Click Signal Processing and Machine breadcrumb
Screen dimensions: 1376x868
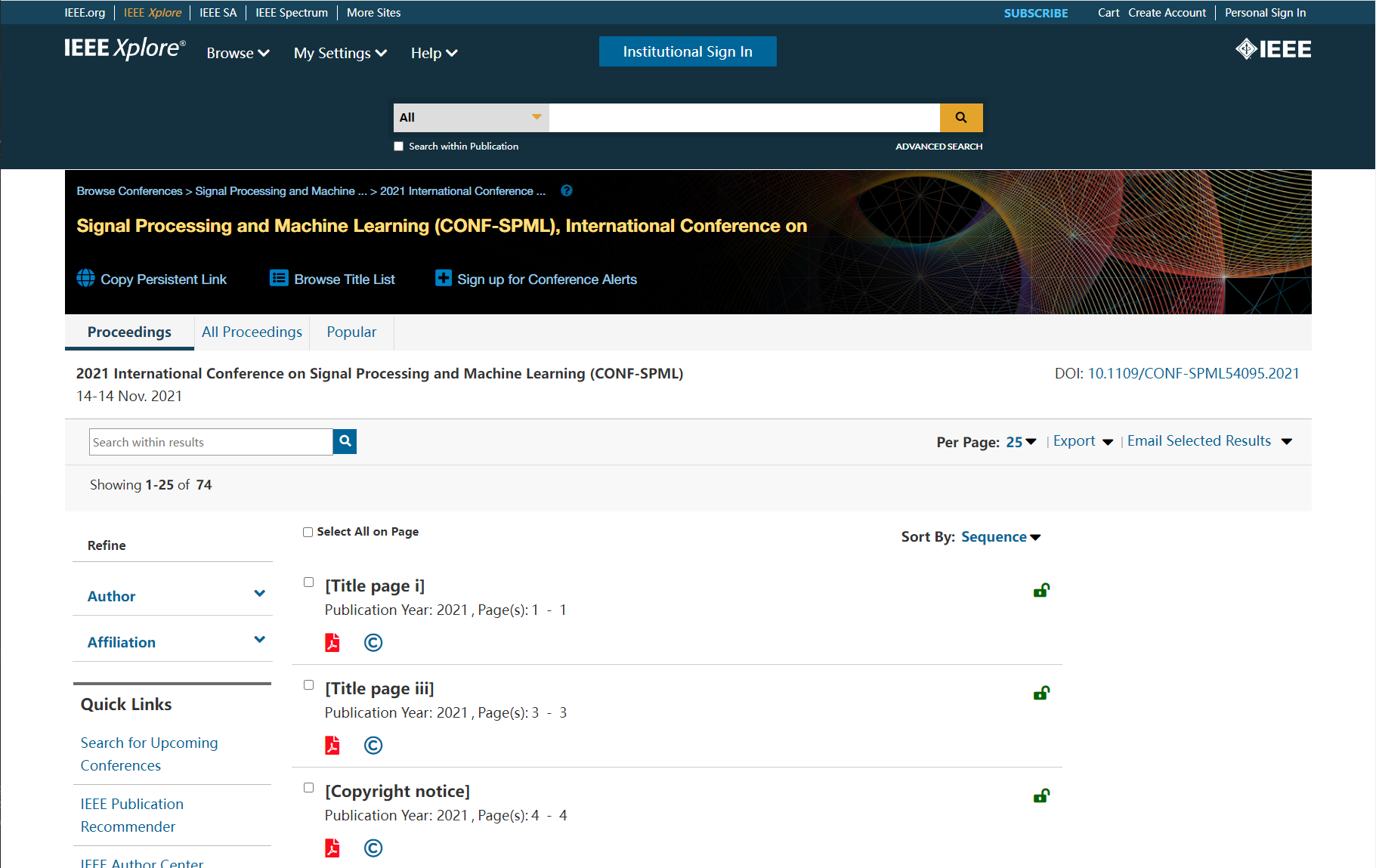[281, 191]
